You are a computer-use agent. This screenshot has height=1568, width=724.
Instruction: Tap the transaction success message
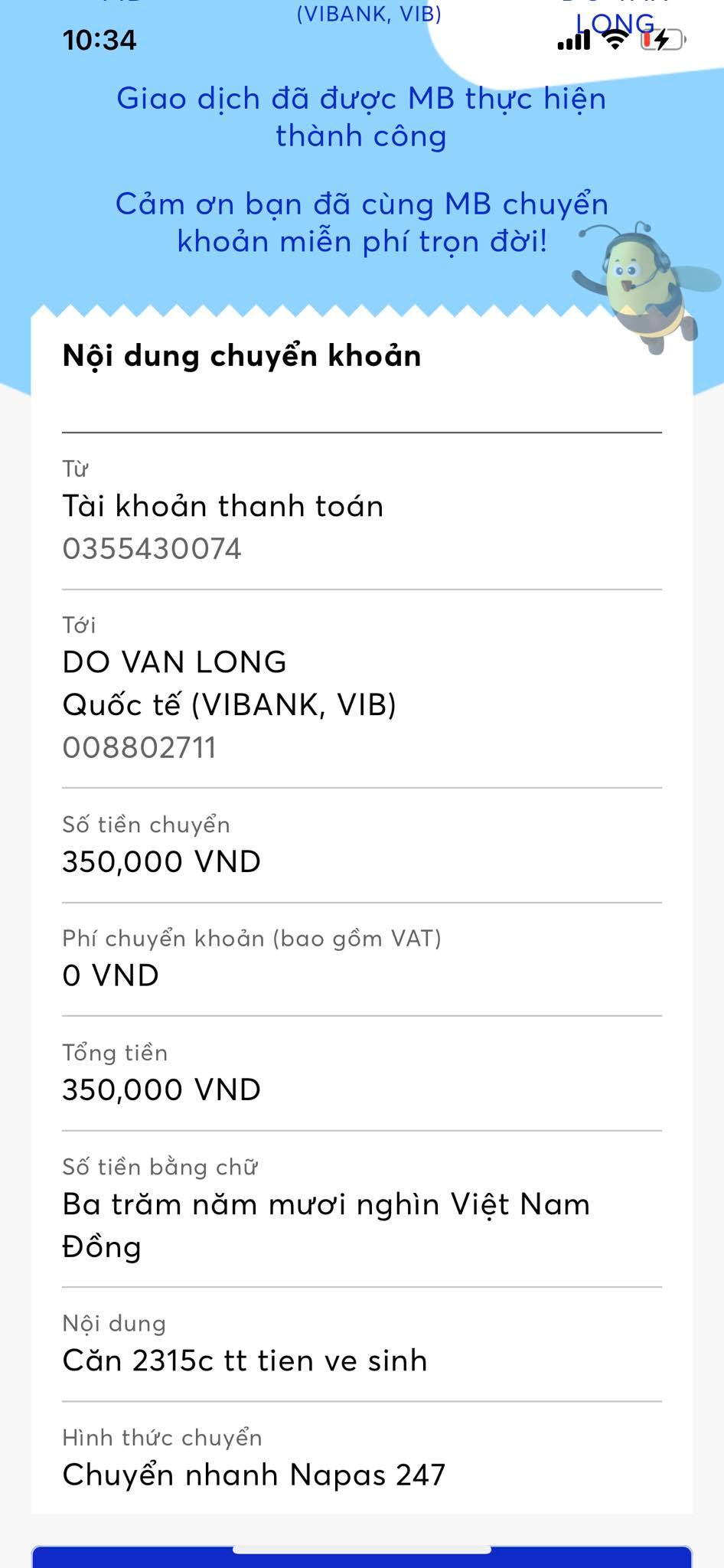tap(361, 117)
